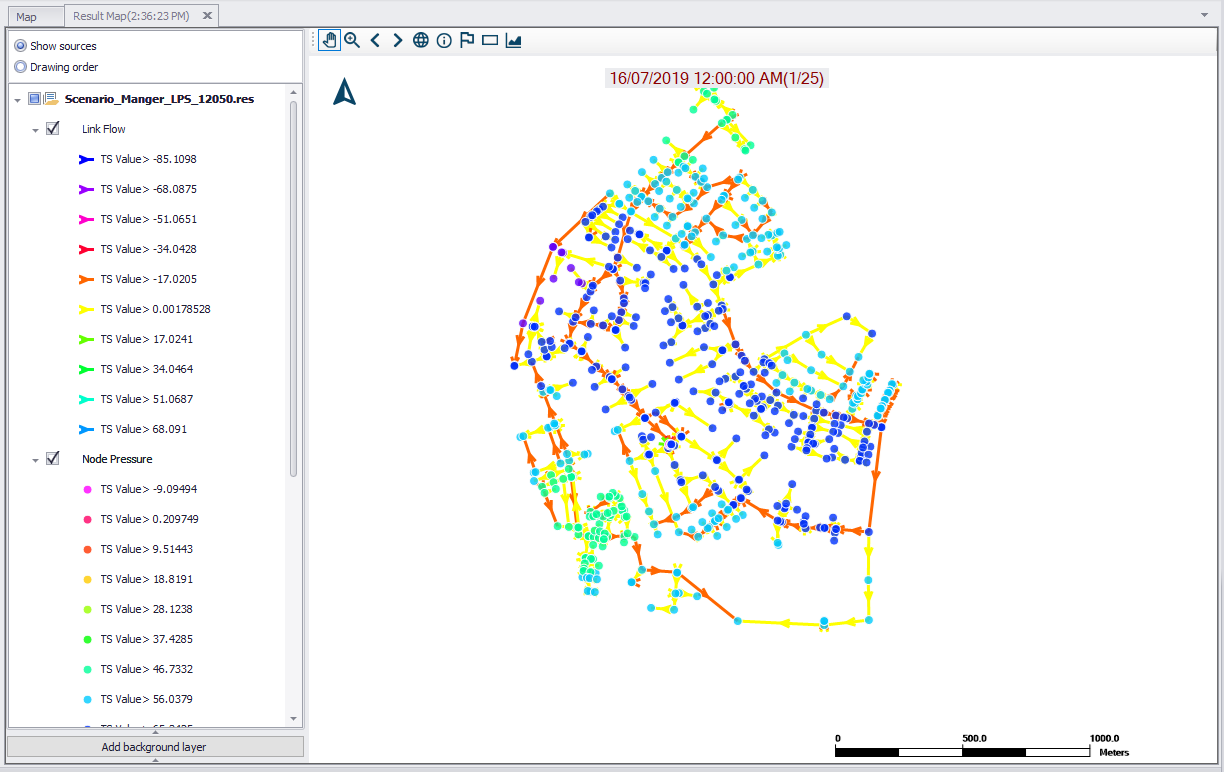The height and width of the screenshot is (772, 1224).
Task: Click cyan arrow symbol for TS Value> 51.0687
Action: pos(86,399)
